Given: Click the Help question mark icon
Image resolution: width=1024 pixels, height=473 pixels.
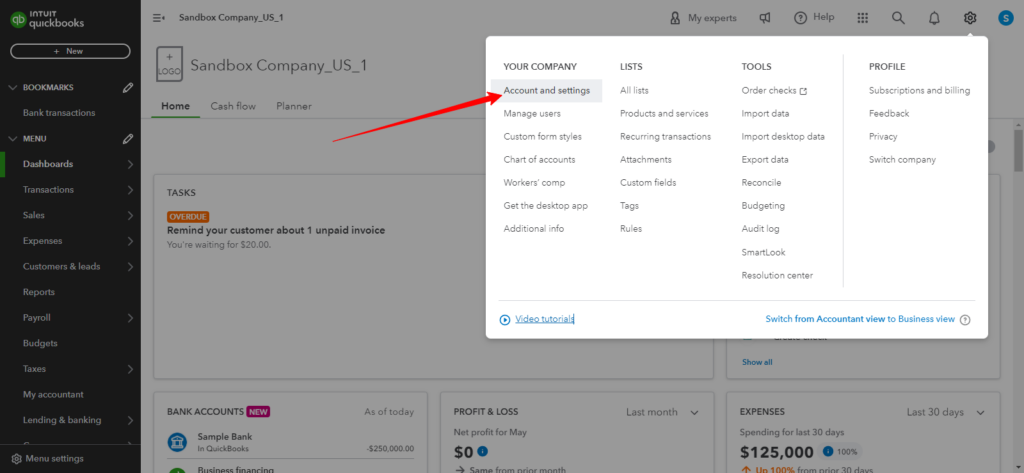Looking at the screenshot, I should [800, 18].
